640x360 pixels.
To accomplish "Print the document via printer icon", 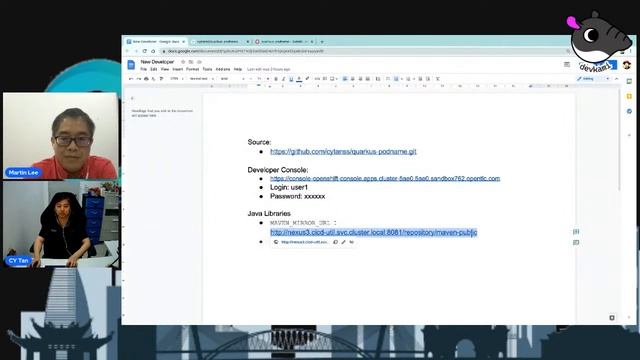I will [x=146, y=78].
